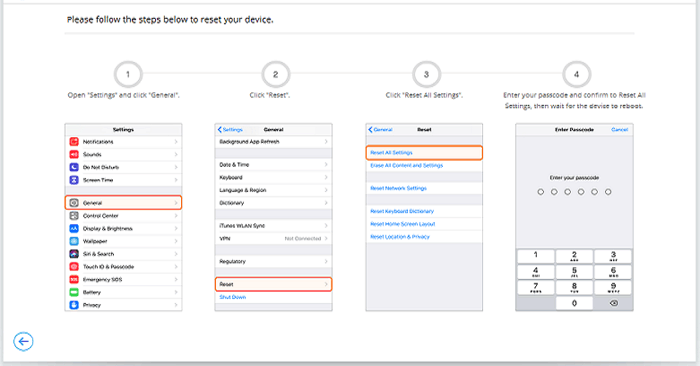Tap Shut Down in General screen

point(233,297)
